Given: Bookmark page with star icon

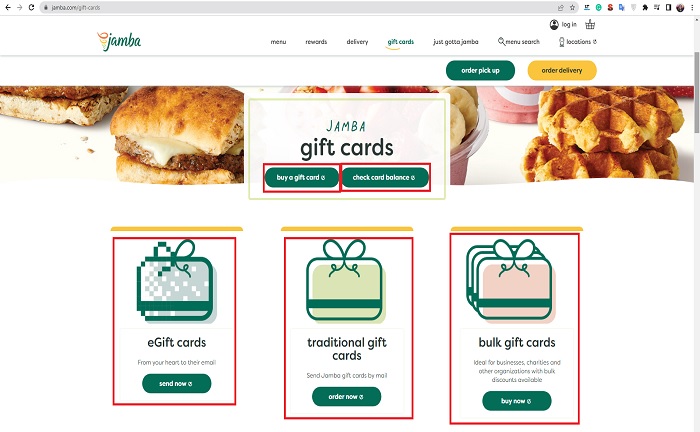Looking at the screenshot, I should pyautogui.click(x=572, y=7).
